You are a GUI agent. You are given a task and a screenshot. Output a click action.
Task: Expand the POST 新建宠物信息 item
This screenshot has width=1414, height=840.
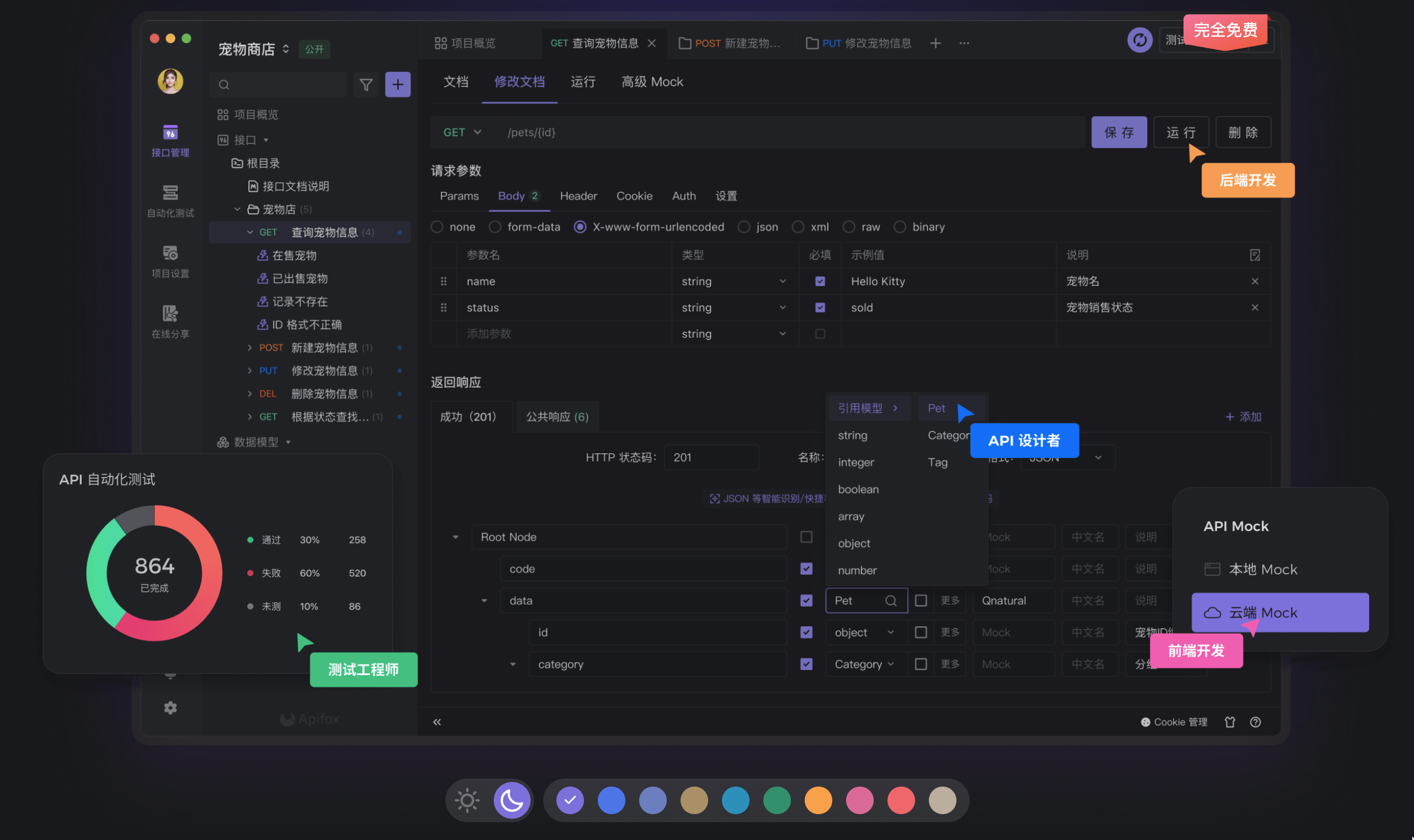click(x=249, y=348)
